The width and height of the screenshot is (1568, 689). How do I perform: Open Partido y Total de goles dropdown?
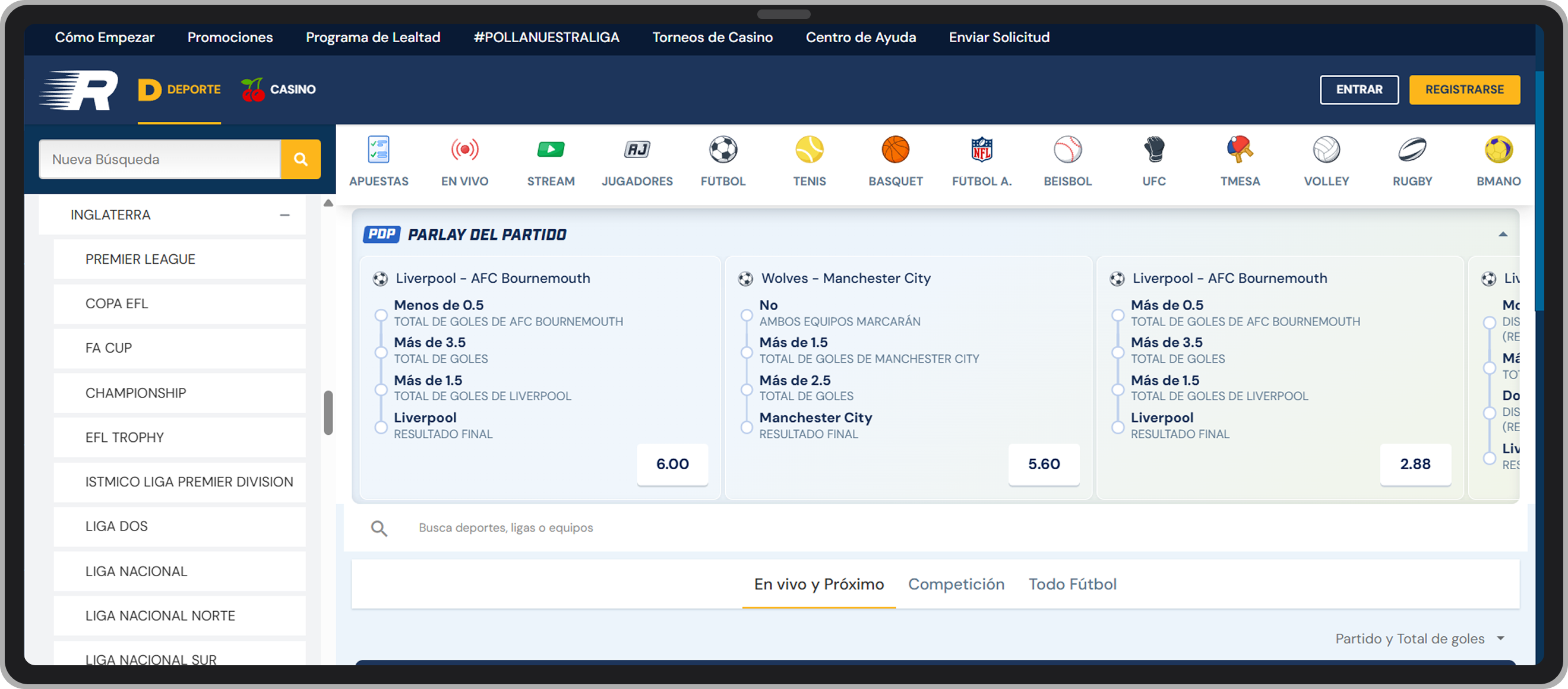(1420, 639)
